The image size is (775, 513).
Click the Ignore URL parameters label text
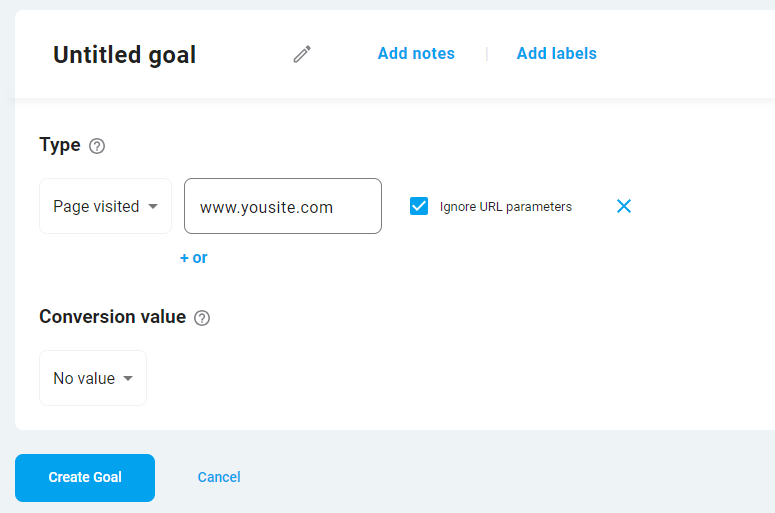point(505,207)
